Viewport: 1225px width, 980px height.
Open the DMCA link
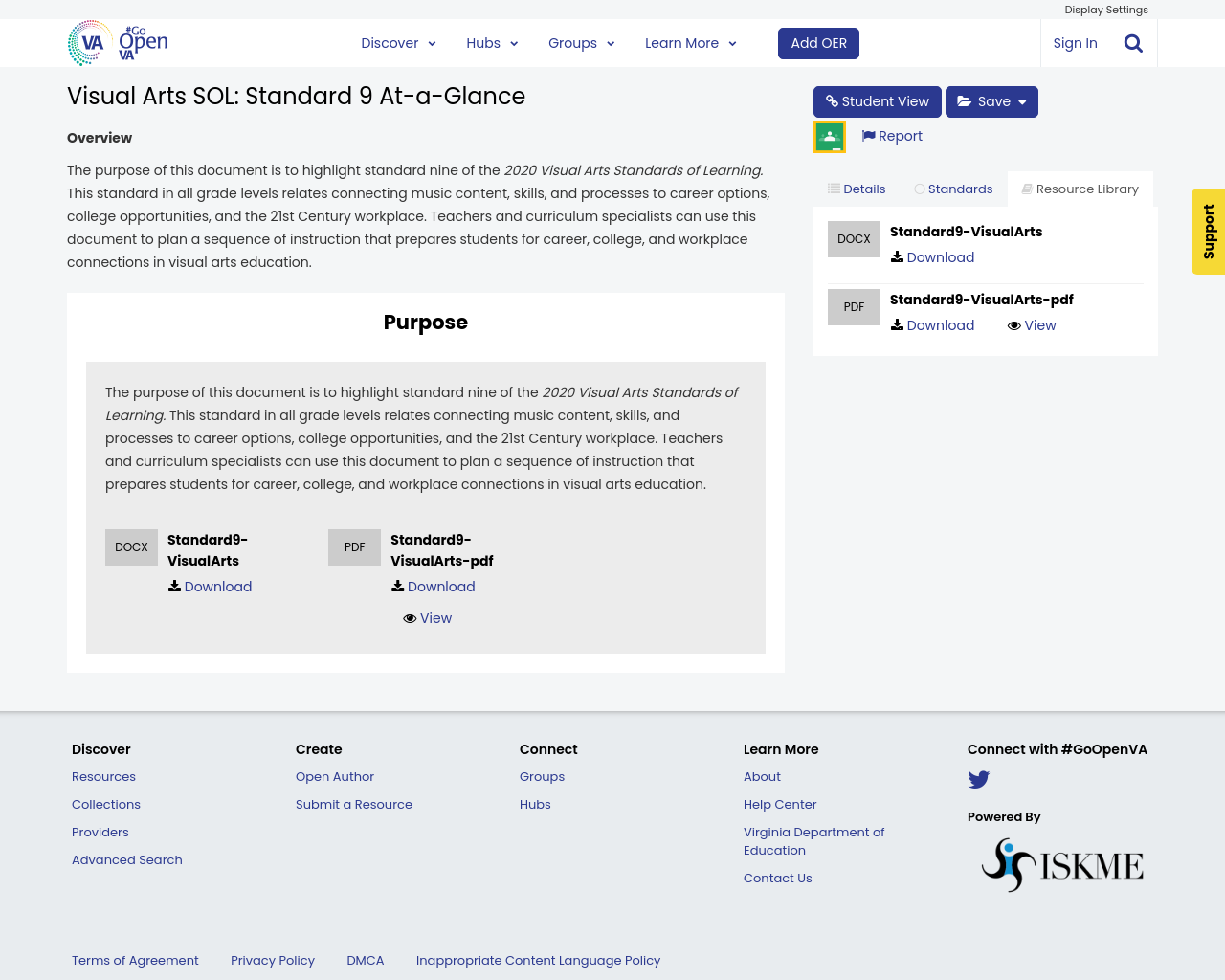[366, 961]
